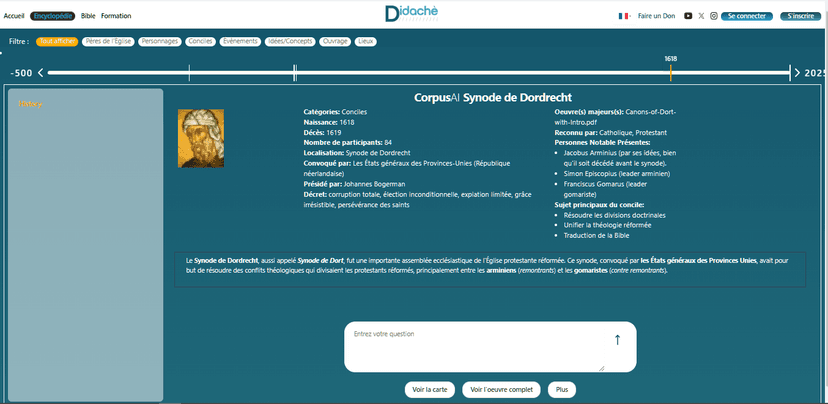Image resolution: width=828 pixels, height=404 pixels.
Task: Open the X (Twitter) social icon
Action: point(700,16)
